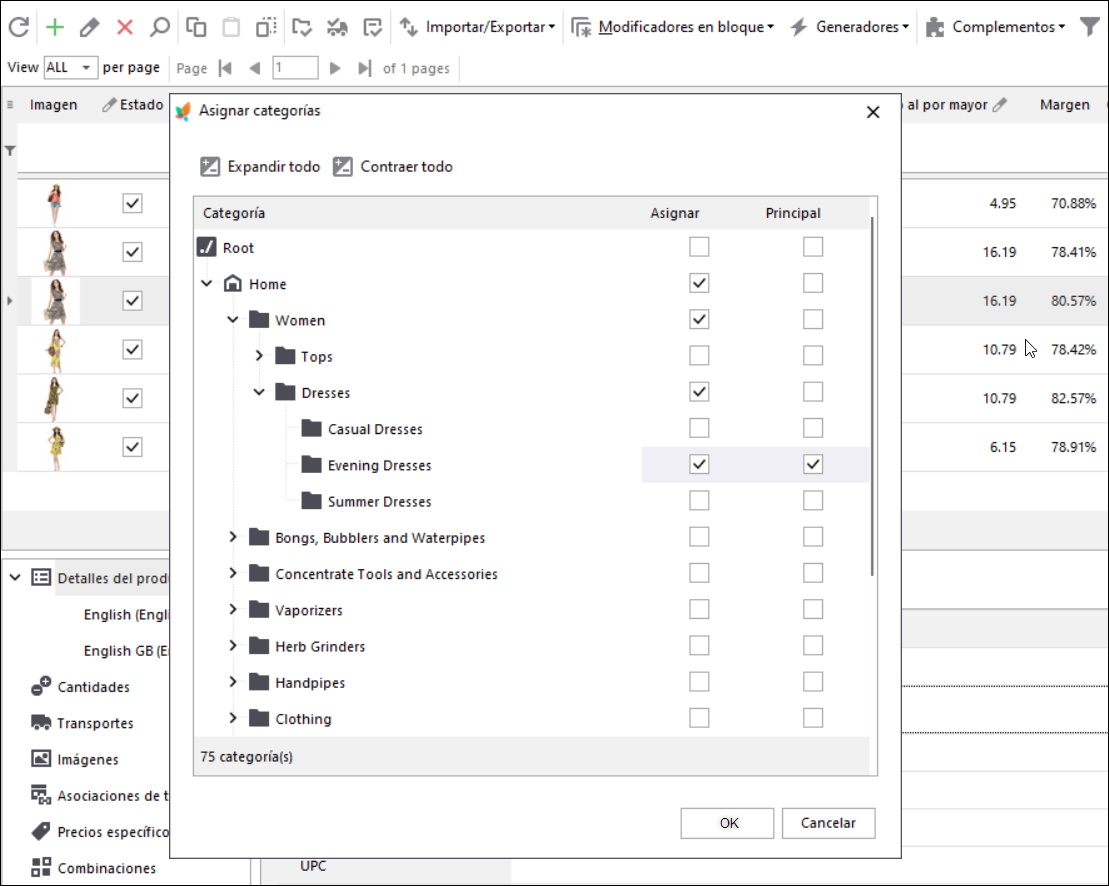1109x886 pixels.
Task: Check Principal checkbox for Summer Dresses
Action: tap(813, 501)
